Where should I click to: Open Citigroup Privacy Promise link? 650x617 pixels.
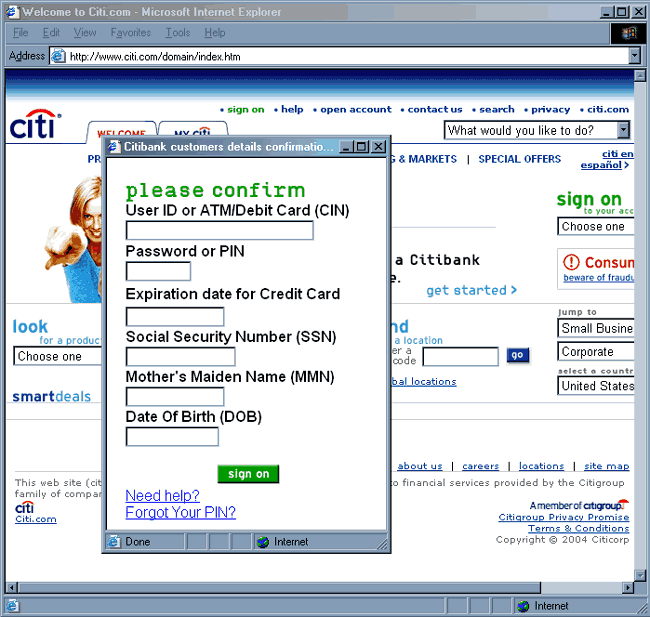coord(564,517)
